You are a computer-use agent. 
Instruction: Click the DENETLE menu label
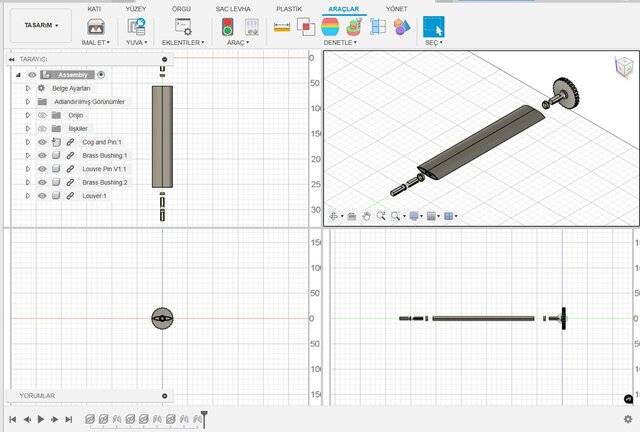[340, 43]
